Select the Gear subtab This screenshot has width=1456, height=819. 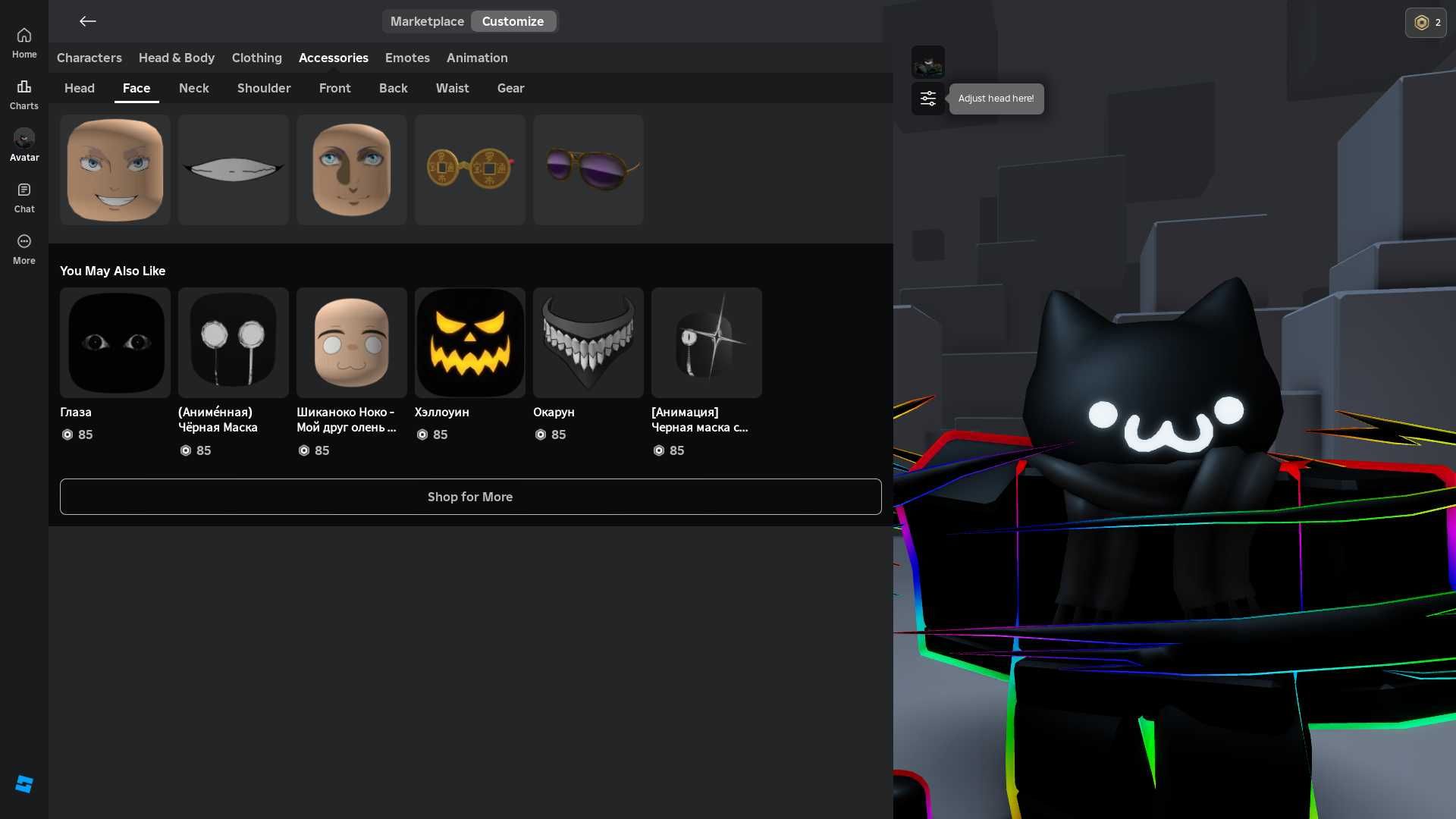pos(511,88)
